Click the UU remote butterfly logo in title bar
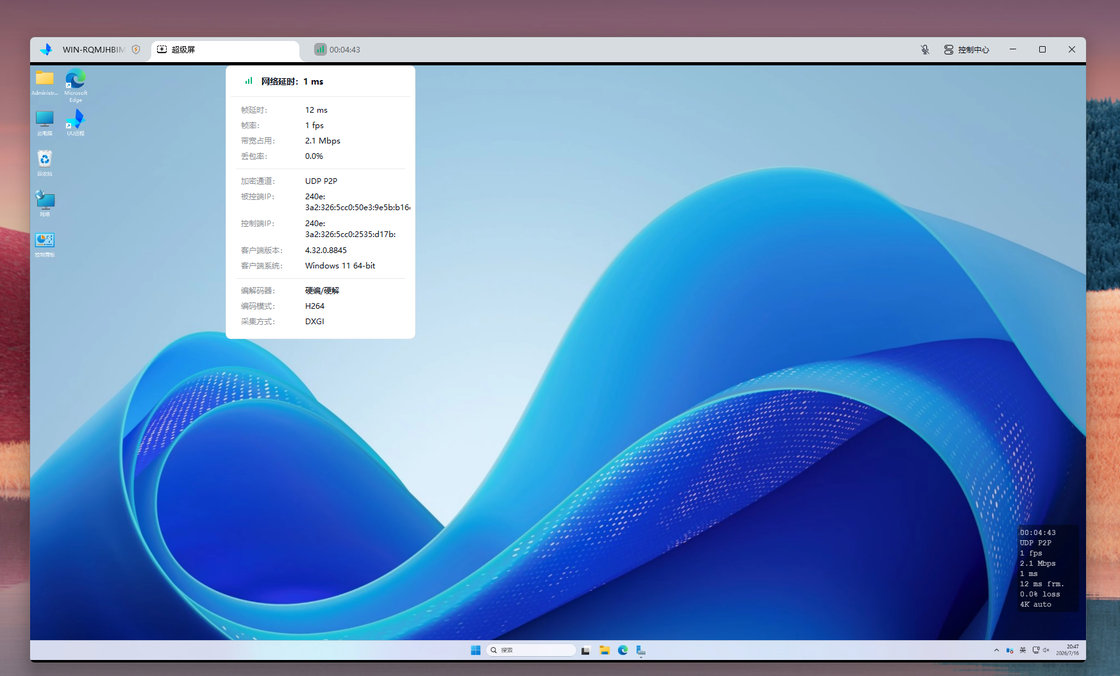Viewport: 1120px width, 676px height. pyautogui.click(x=46, y=49)
